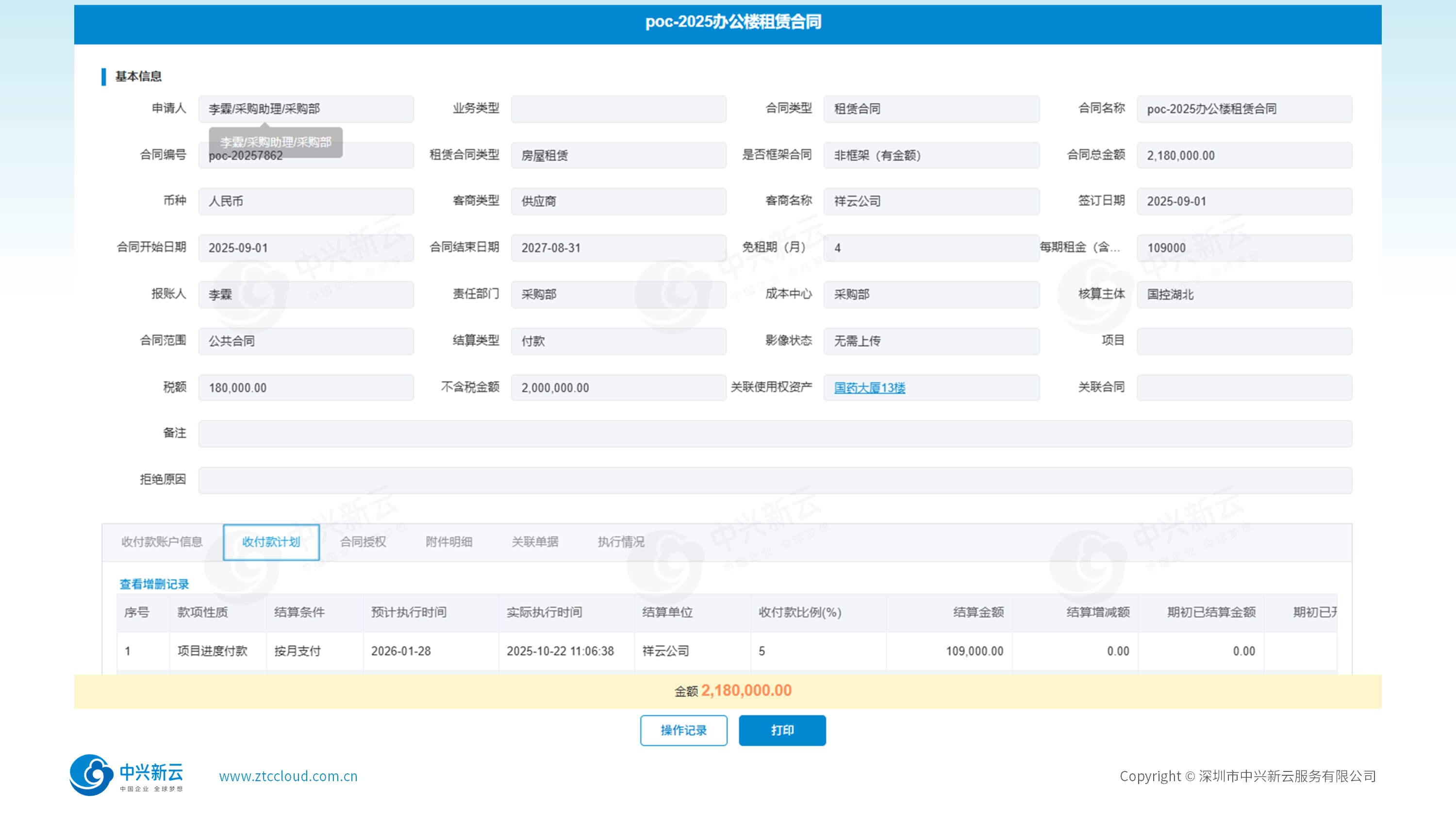1456x819 pixels.
Task: Click the 币种 field showing 人民币
Action: coord(306,201)
